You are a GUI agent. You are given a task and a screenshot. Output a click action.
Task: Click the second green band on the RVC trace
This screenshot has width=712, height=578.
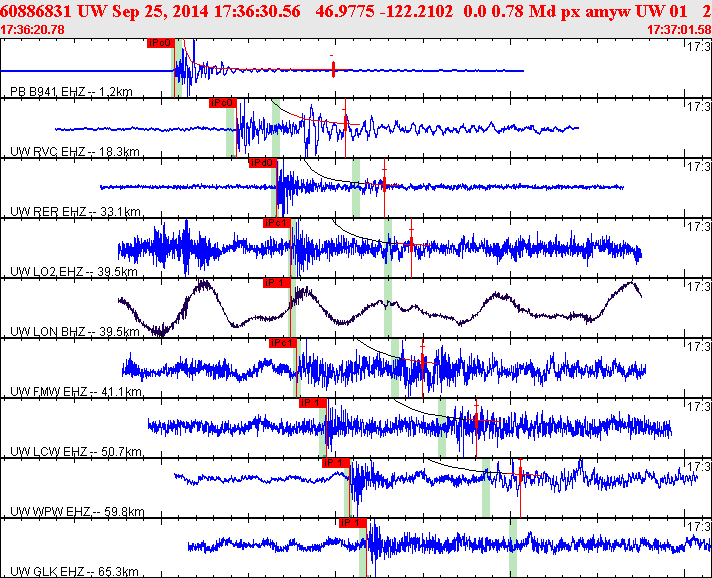tap(276, 128)
